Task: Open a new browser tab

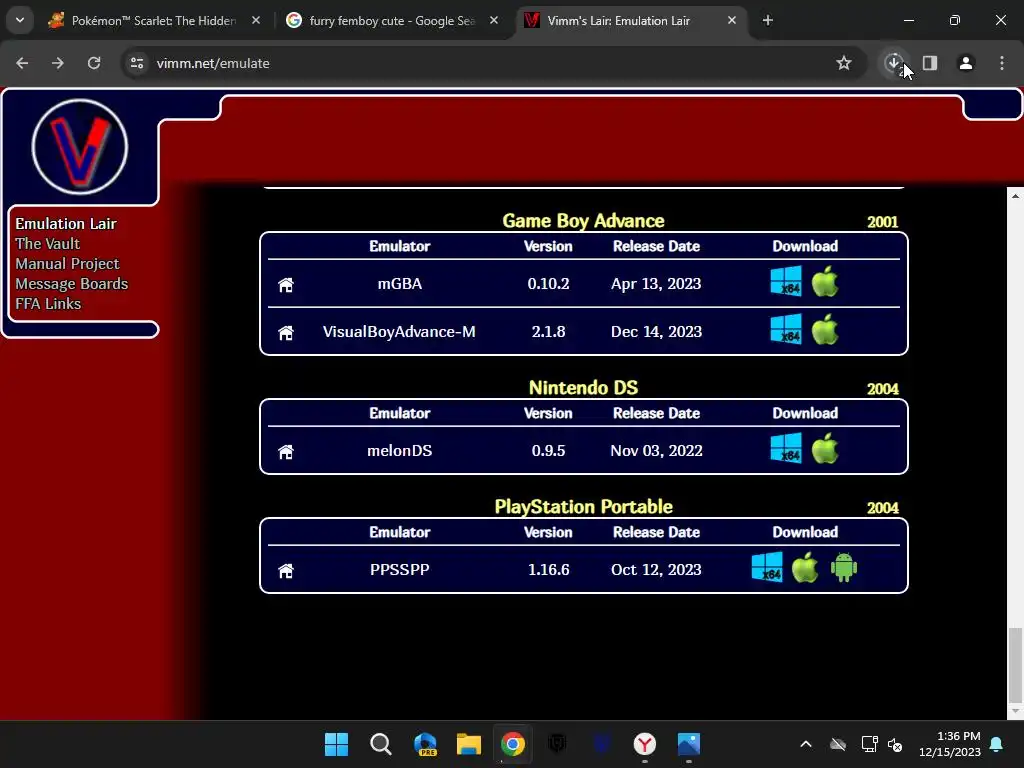Action: pyautogui.click(x=768, y=20)
